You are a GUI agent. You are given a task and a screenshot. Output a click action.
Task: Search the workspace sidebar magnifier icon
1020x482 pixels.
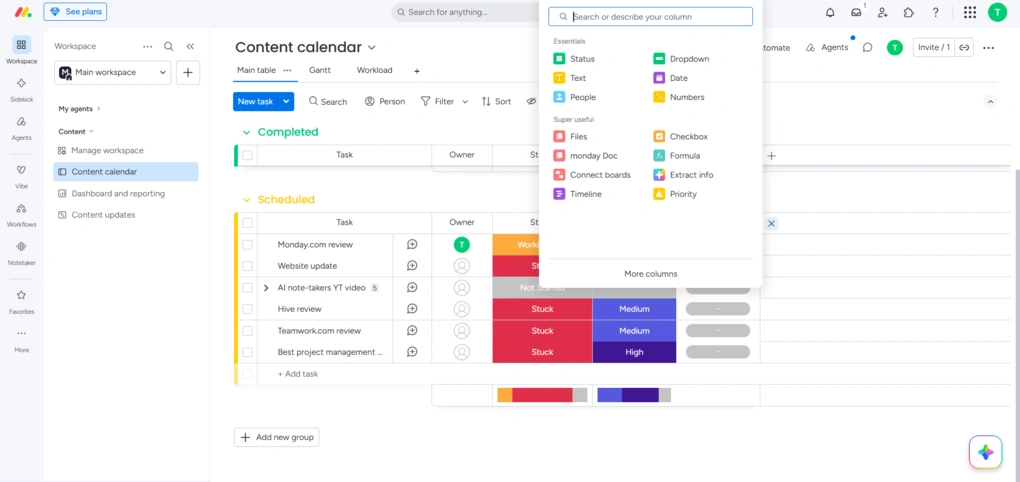coord(168,46)
